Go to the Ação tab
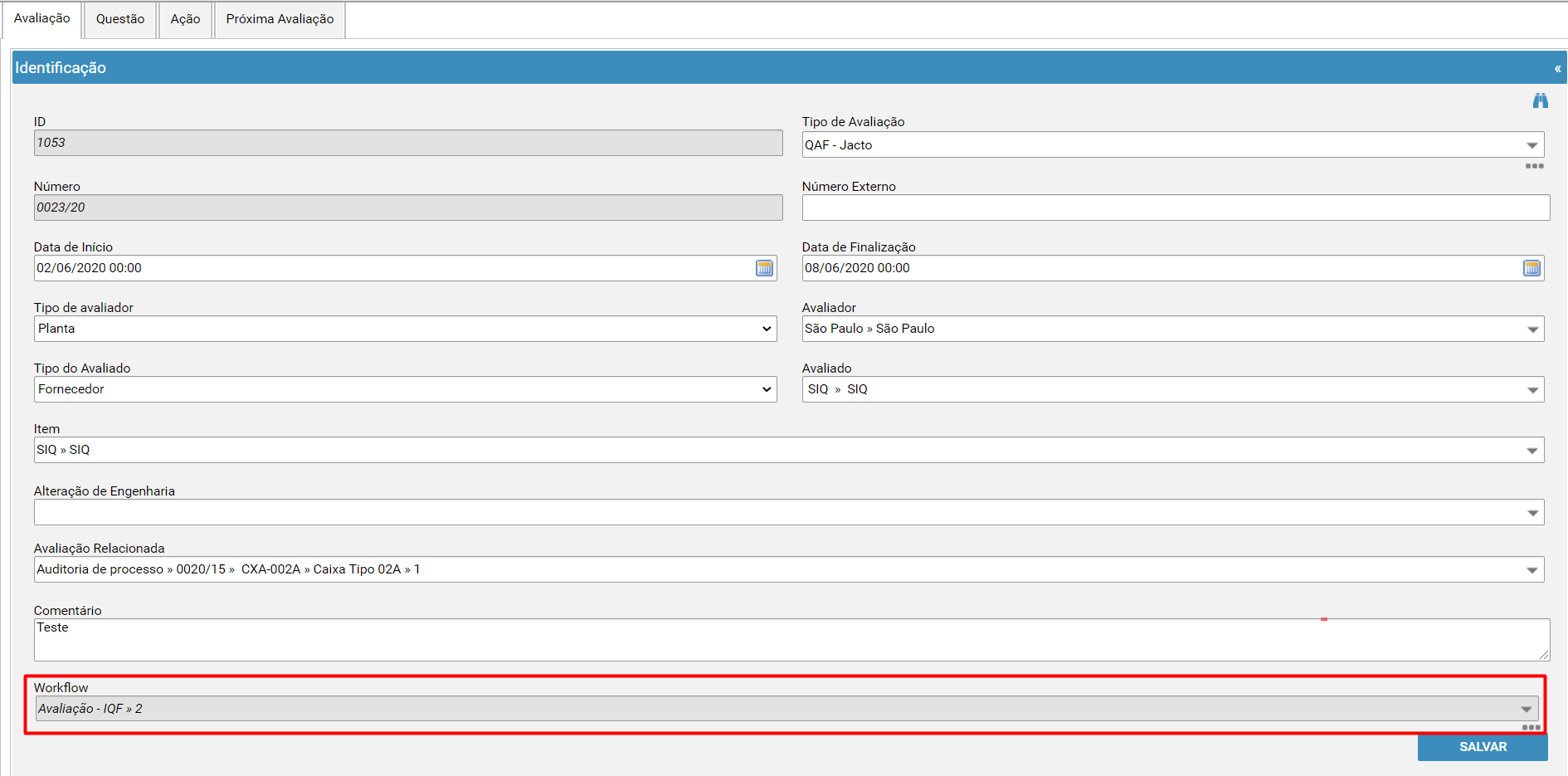 pyautogui.click(x=186, y=19)
